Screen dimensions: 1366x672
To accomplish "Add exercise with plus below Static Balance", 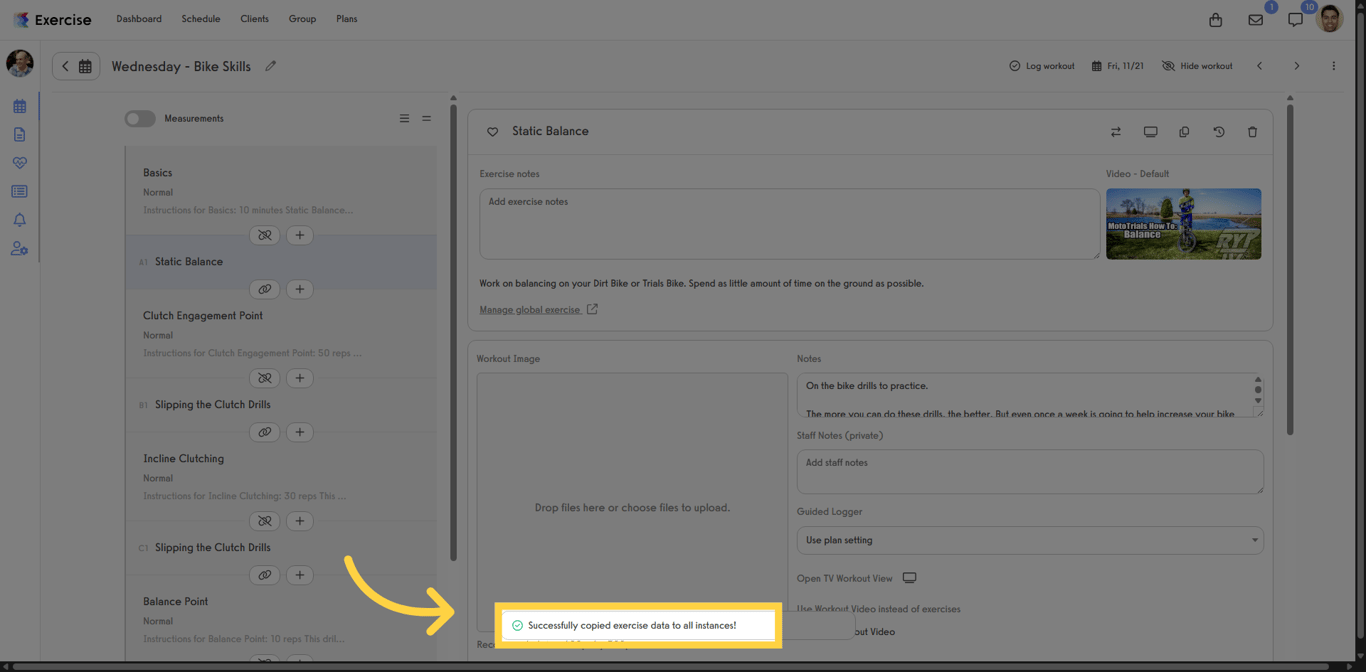I will (300, 289).
